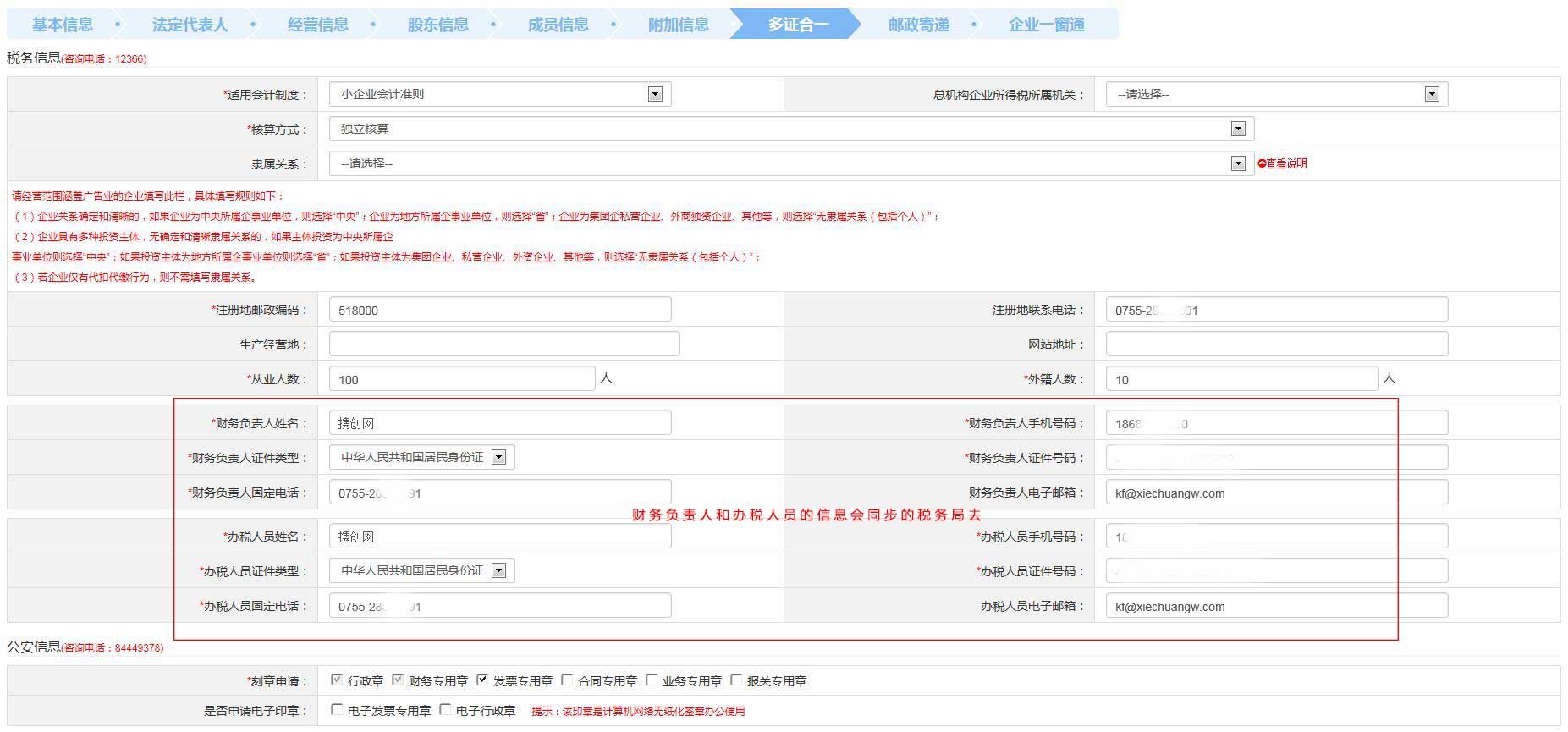Open the 适用会计制度 dropdown
The width and height of the screenshot is (1568, 732).
[655, 94]
